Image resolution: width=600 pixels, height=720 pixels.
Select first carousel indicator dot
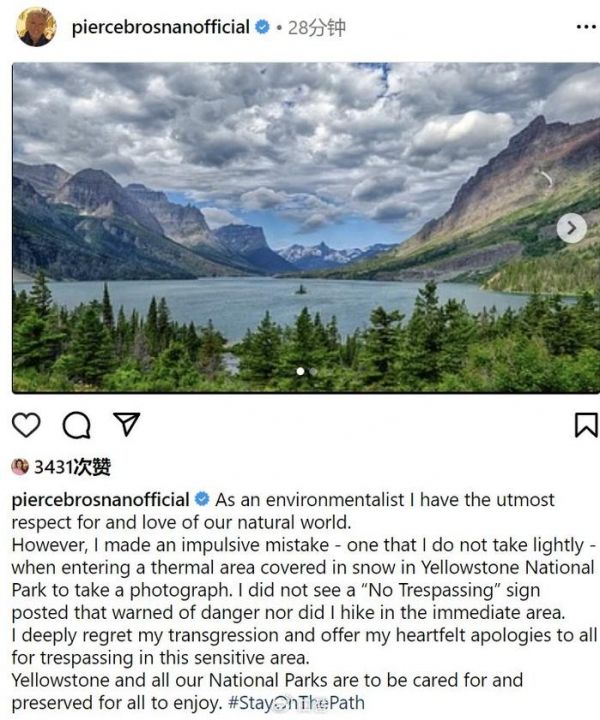point(300,371)
